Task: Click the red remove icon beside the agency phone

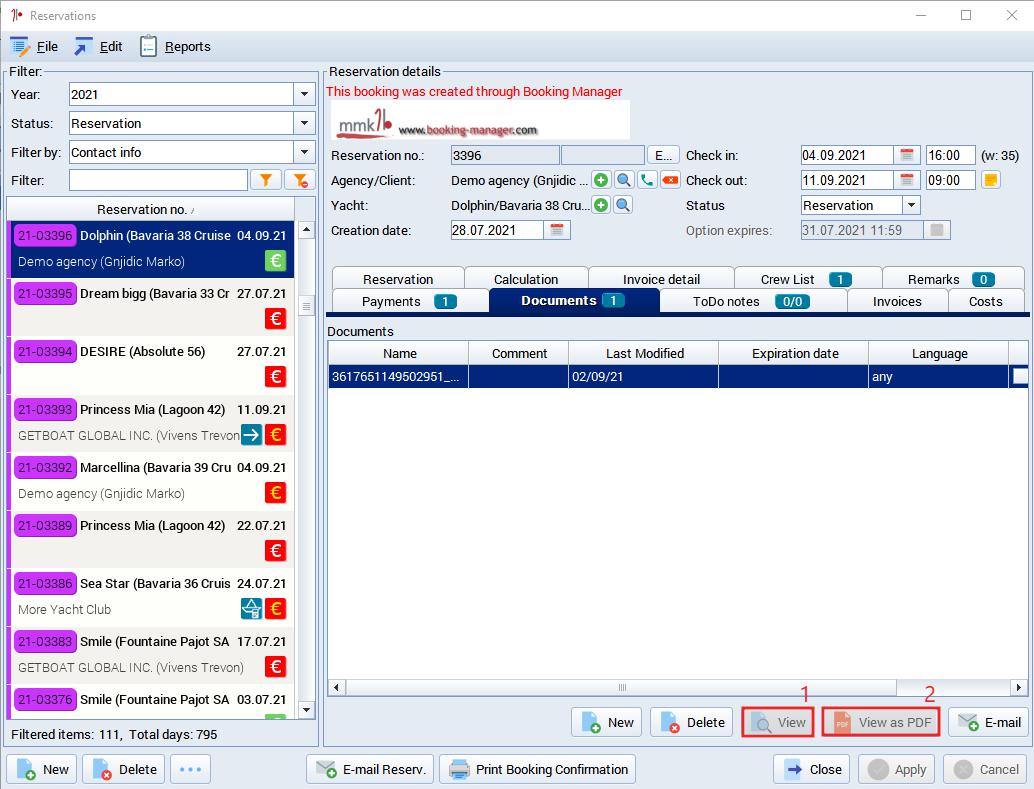Action: 670,180
